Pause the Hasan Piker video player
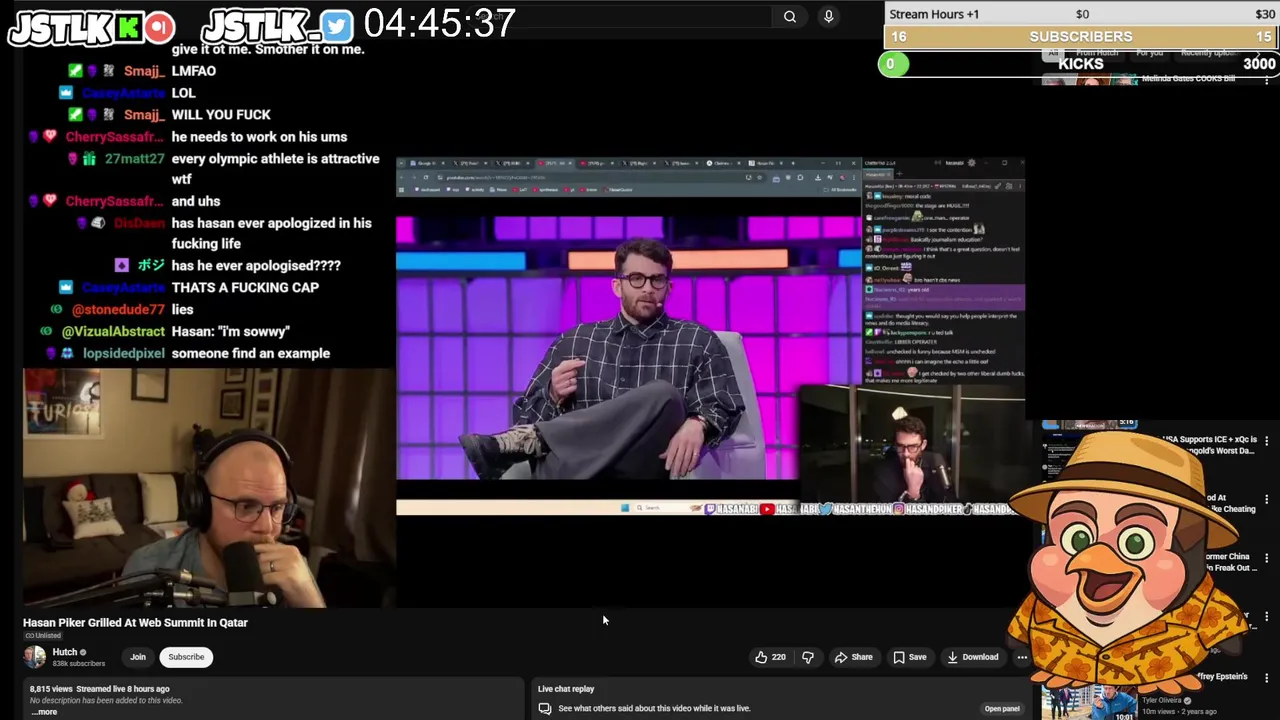 click(710, 336)
